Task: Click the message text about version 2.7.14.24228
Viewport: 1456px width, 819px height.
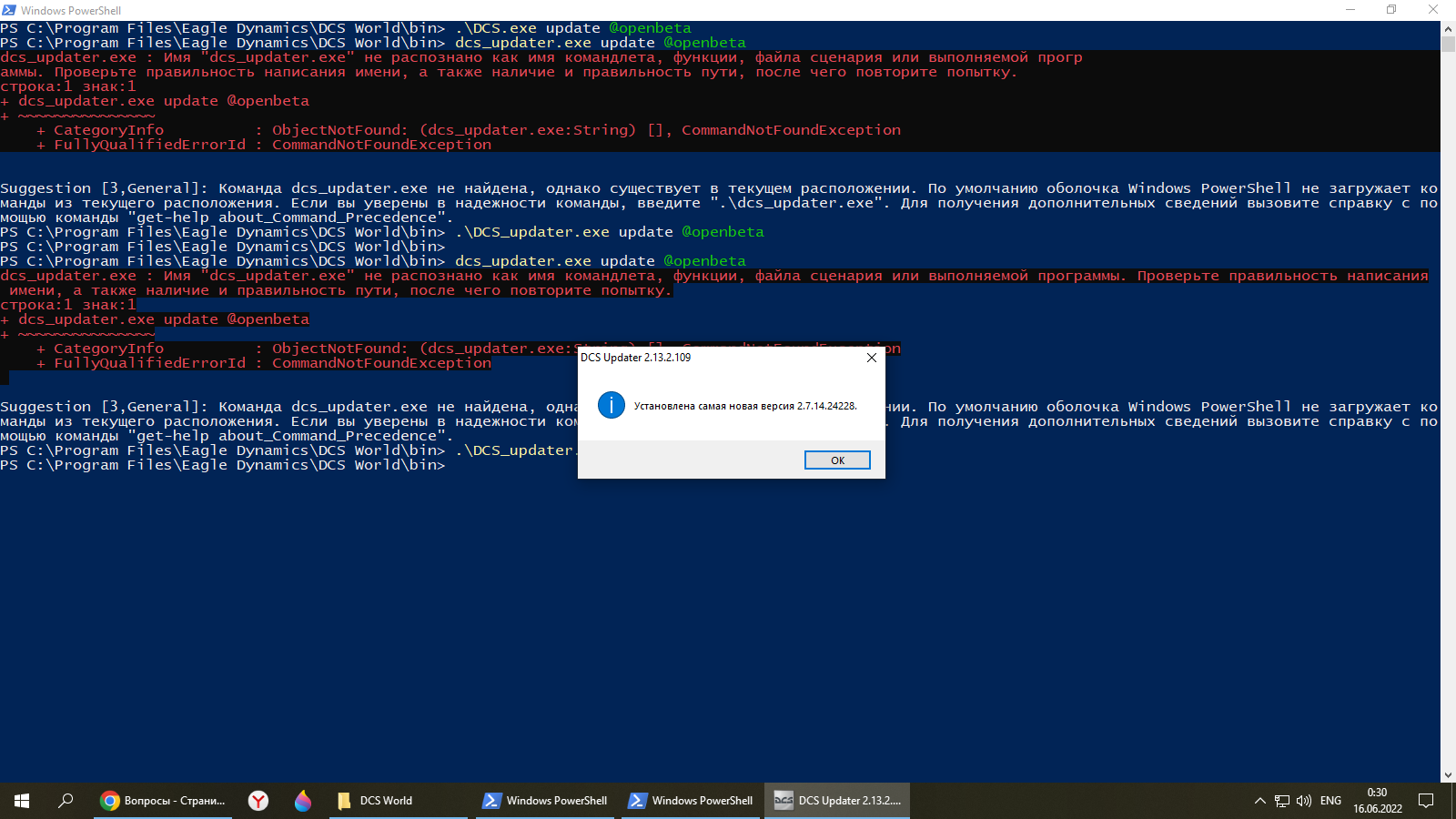Action: pos(745,406)
